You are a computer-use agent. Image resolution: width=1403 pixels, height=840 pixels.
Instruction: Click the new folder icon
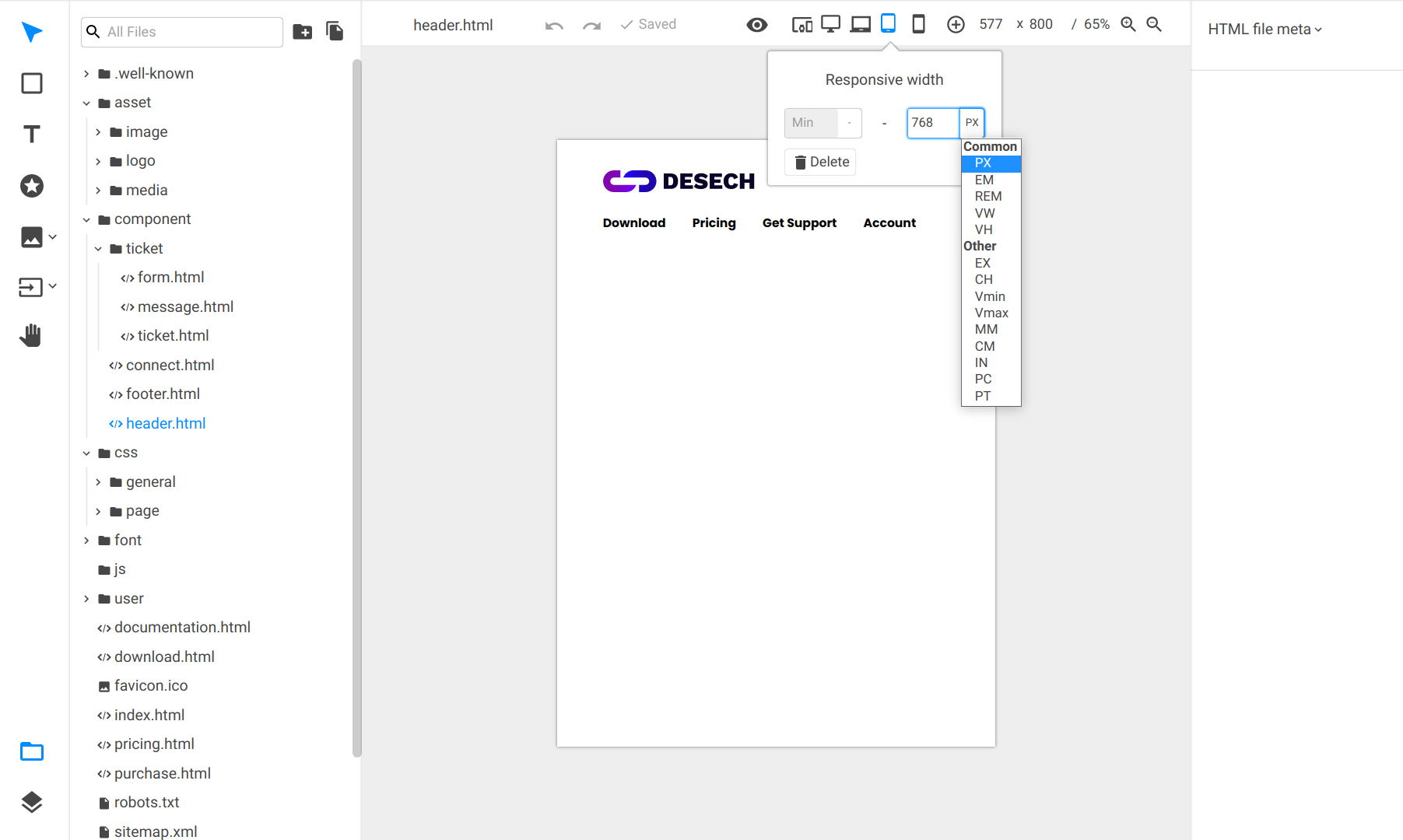click(x=303, y=32)
